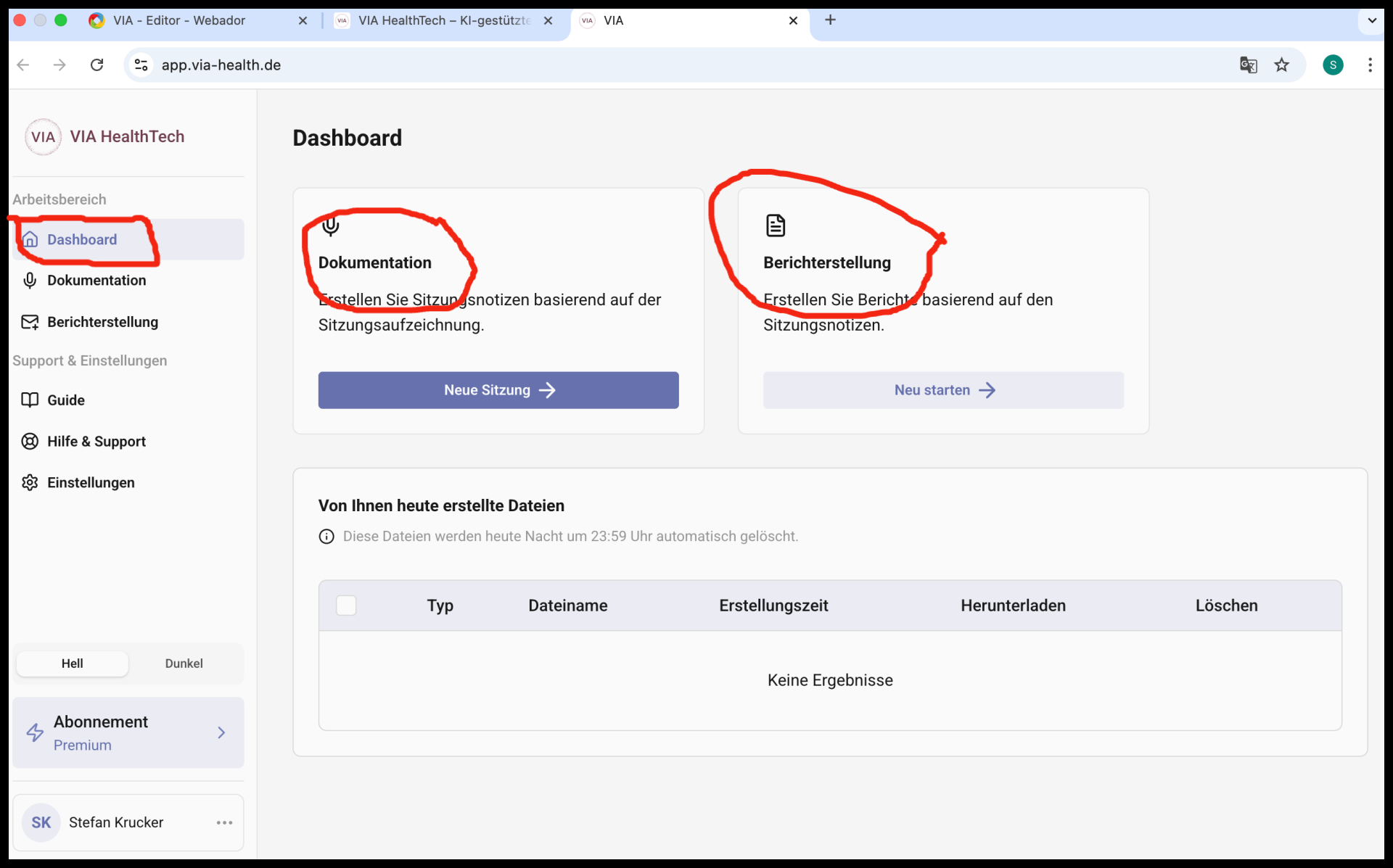The width and height of the screenshot is (1393, 868).
Task: Open the Chrome tab search dropdown arrow
Action: pyautogui.click(x=1371, y=20)
